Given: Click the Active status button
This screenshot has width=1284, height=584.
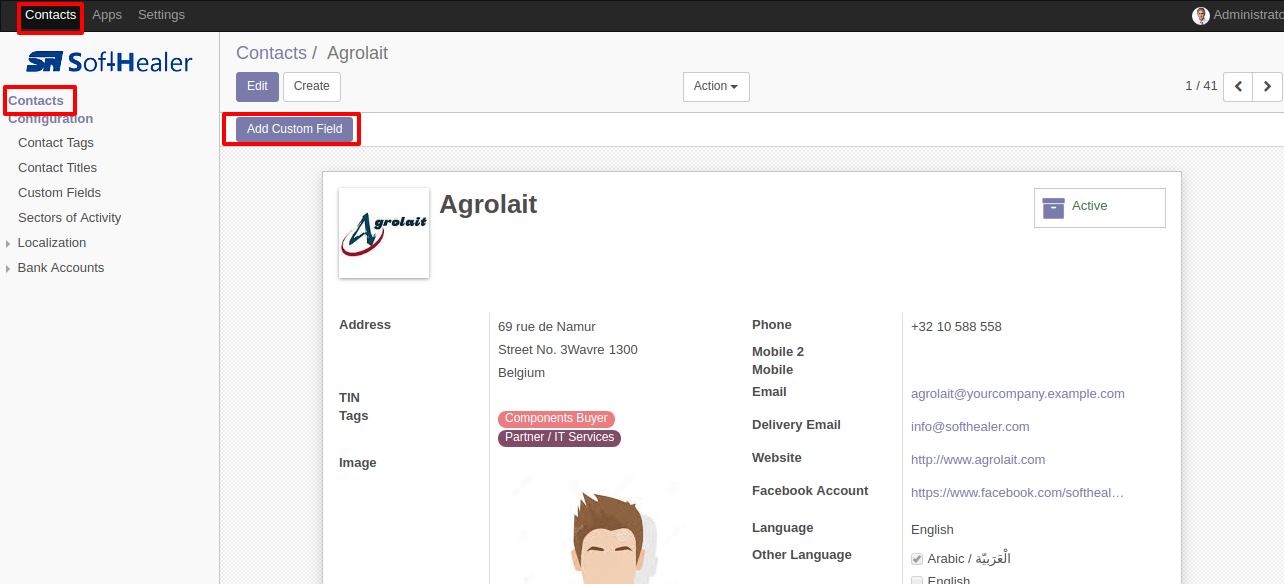Looking at the screenshot, I should [1100, 208].
